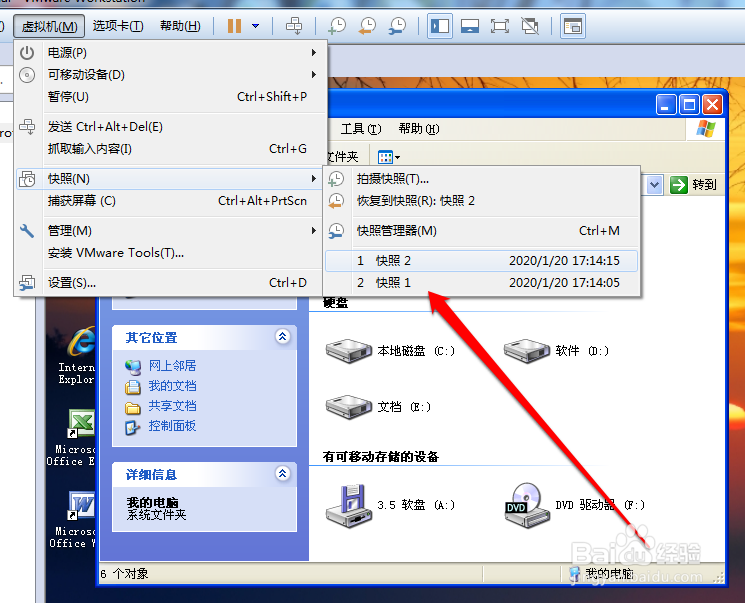Click the power icon beside 电源(P)
This screenshot has height=603, width=745.
tap(27, 52)
